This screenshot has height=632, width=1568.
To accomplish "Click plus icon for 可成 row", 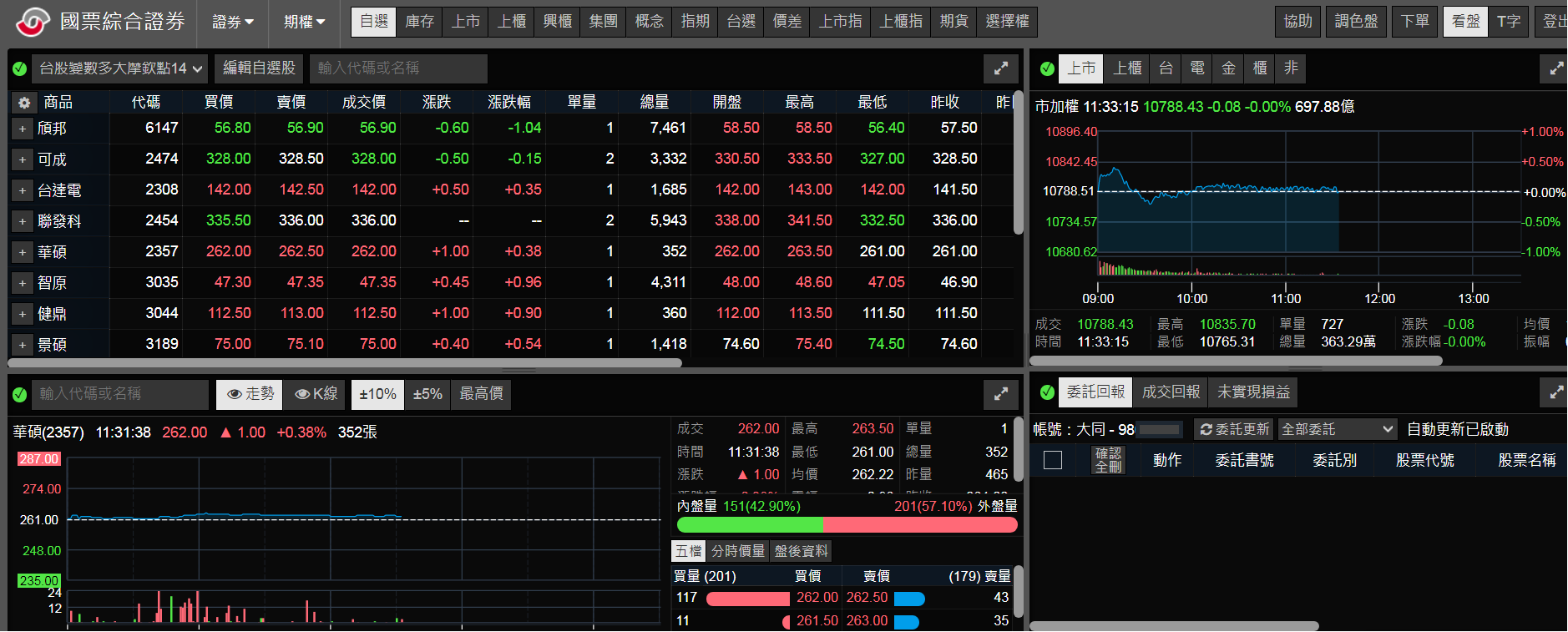I will point(23,159).
